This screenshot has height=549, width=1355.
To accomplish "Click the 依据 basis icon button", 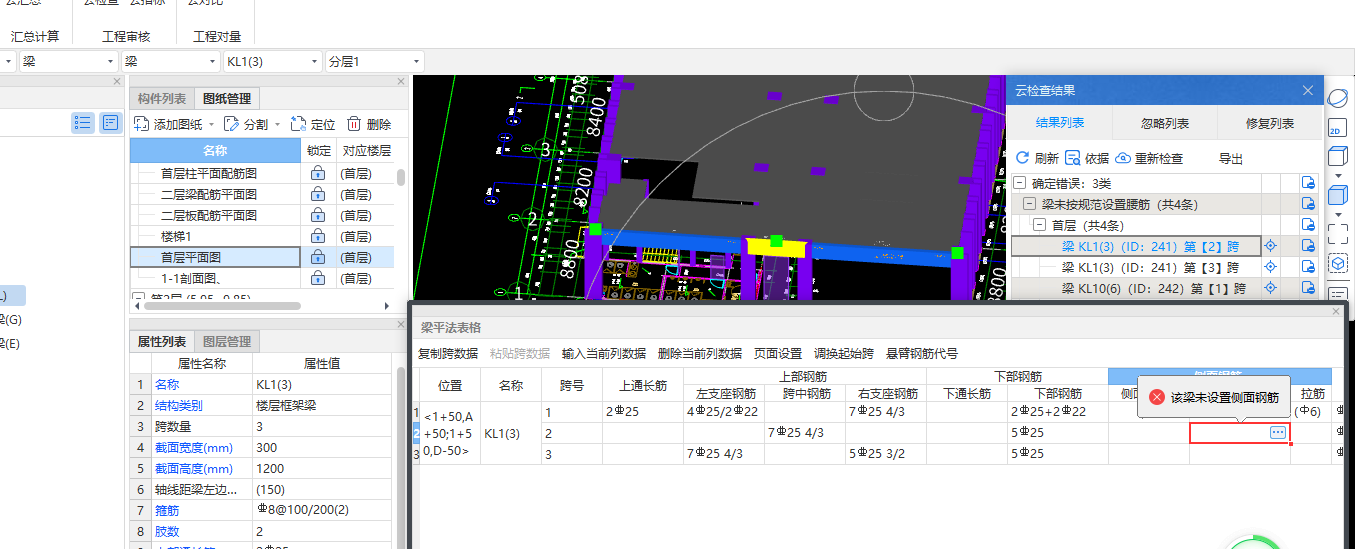I will tap(1073, 158).
